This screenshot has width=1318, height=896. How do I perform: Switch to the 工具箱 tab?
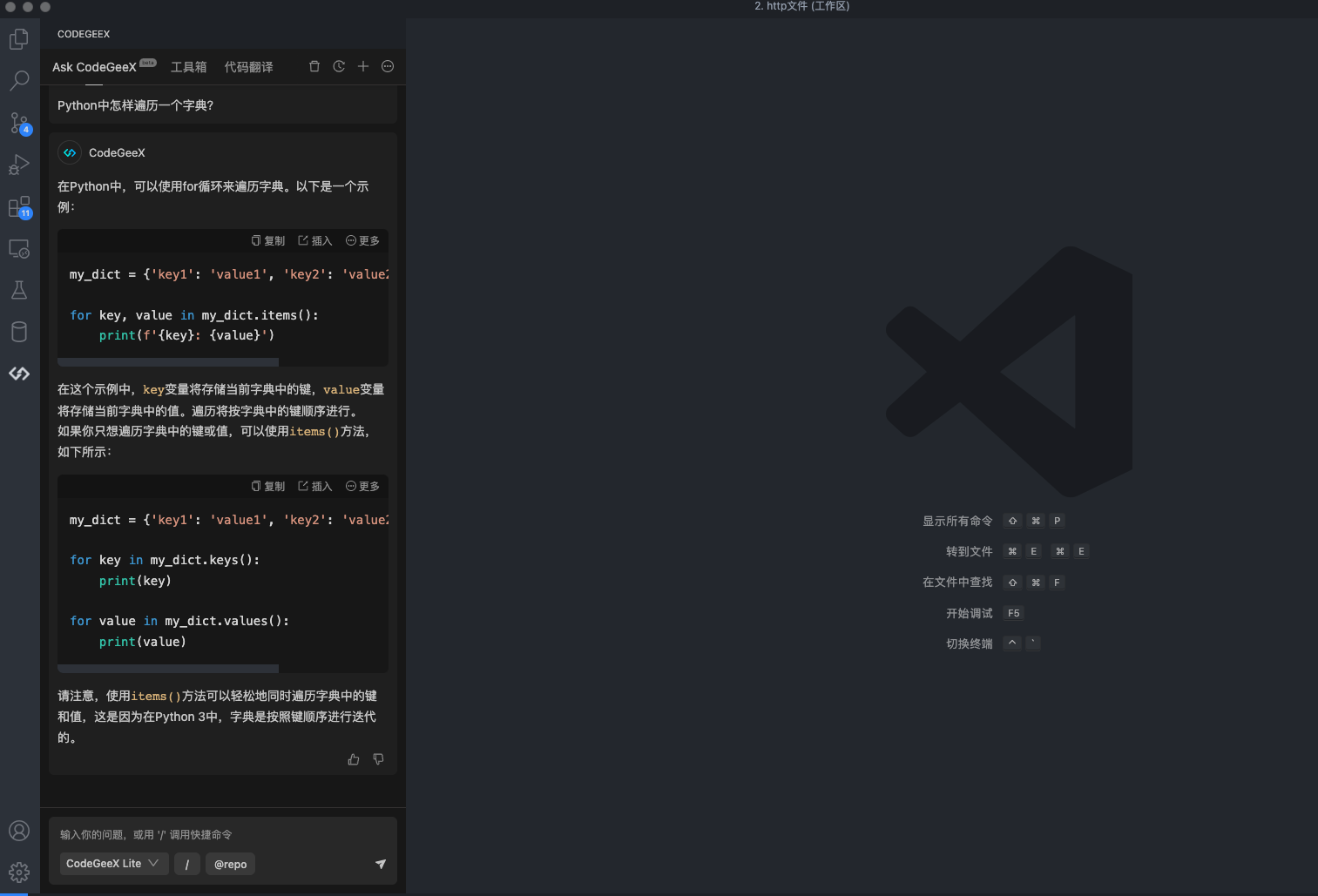[x=189, y=67]
